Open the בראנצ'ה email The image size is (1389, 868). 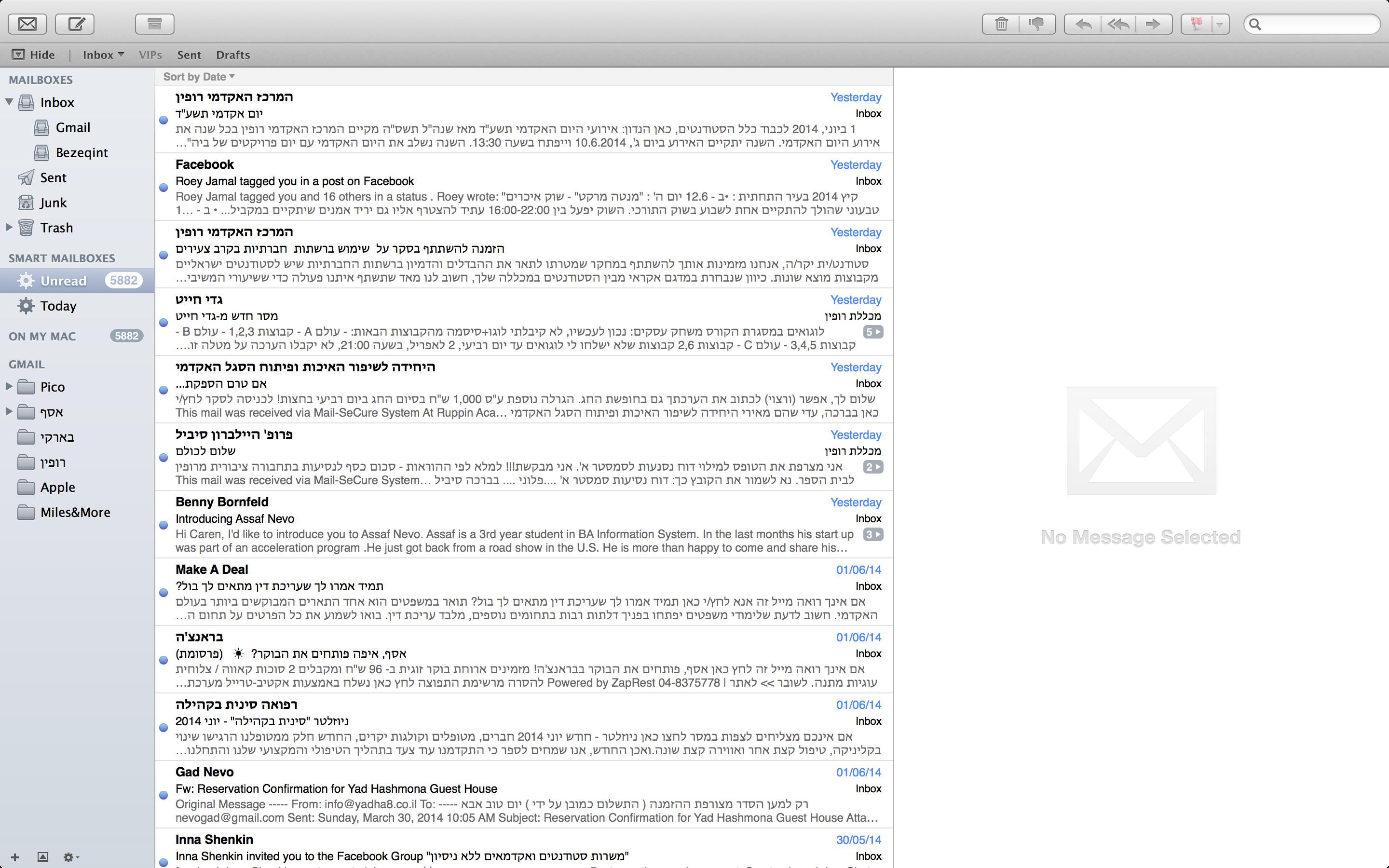click(524, 660)
